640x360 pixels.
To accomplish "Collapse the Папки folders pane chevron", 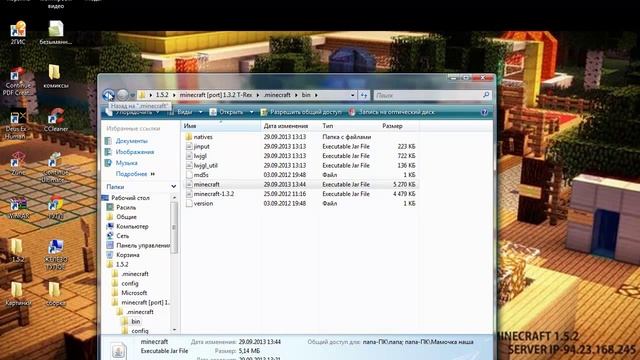I will point(173,187).
